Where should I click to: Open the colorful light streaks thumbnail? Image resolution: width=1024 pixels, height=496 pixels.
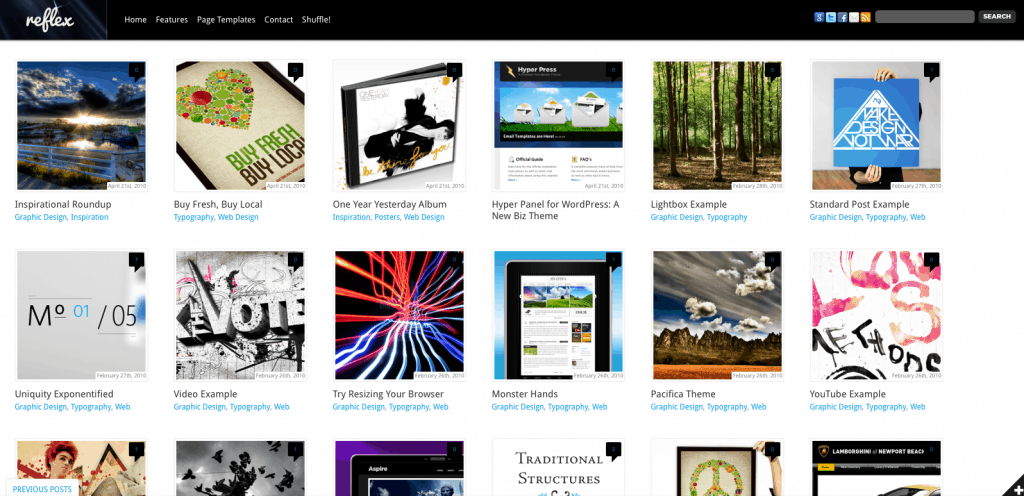(399, 315)
